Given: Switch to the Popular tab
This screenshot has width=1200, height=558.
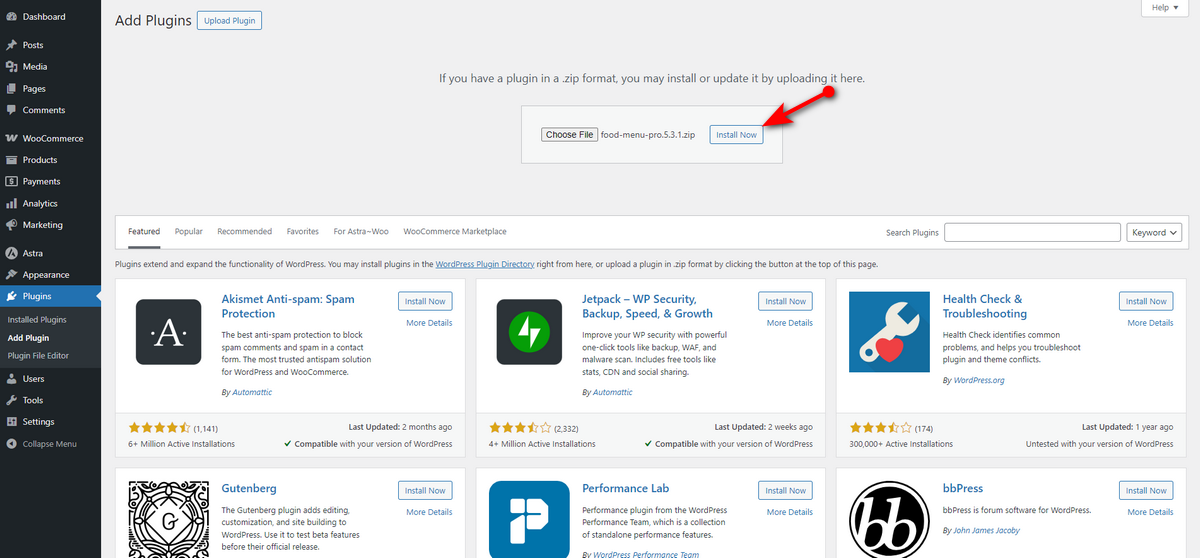Looking at the screenshot, I should point(189,231).
